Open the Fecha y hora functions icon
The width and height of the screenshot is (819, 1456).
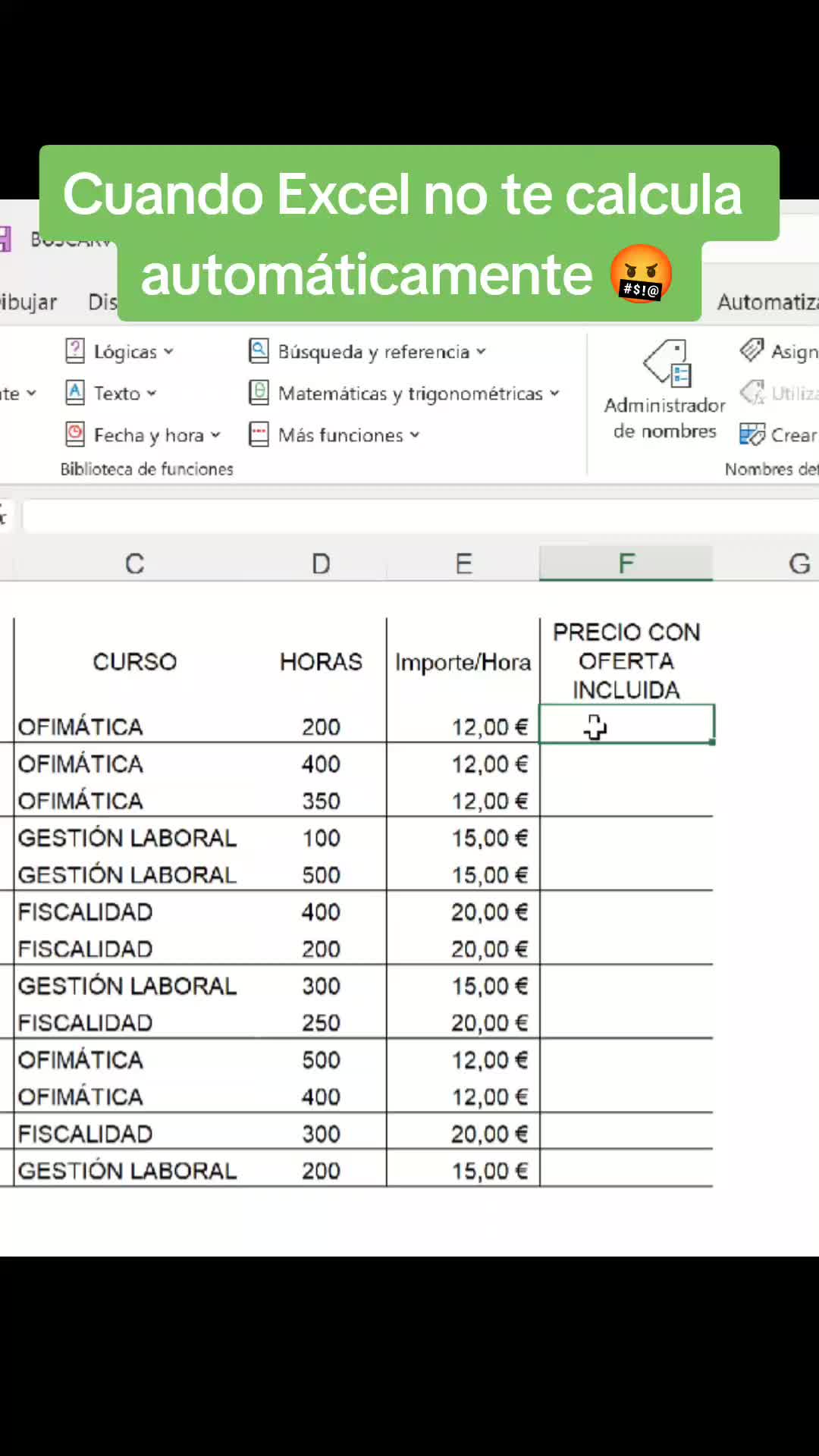[75, 435]
